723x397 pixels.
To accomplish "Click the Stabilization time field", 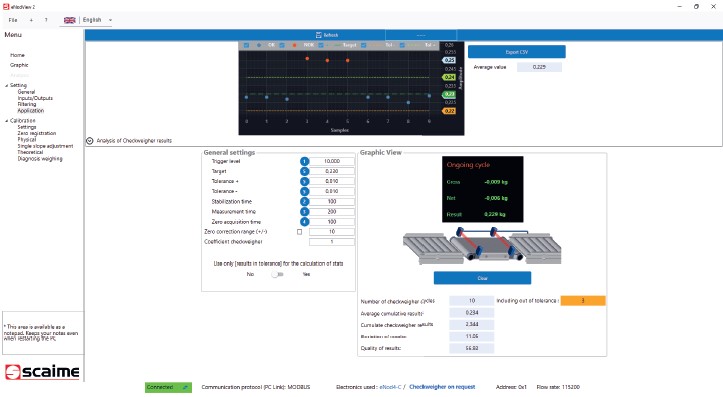I will pos(332,201).
